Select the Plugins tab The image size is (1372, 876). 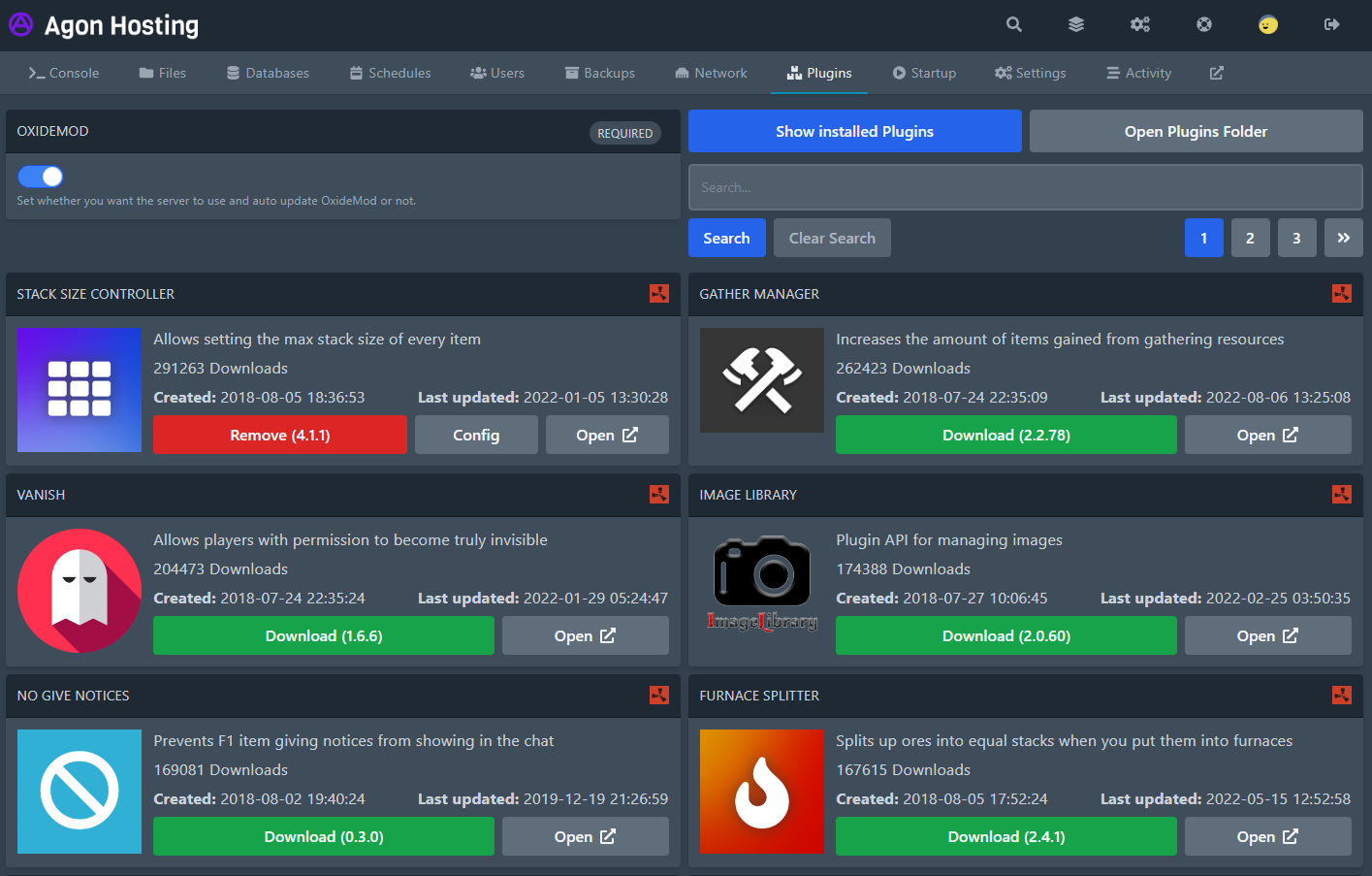tap(819, 73)
